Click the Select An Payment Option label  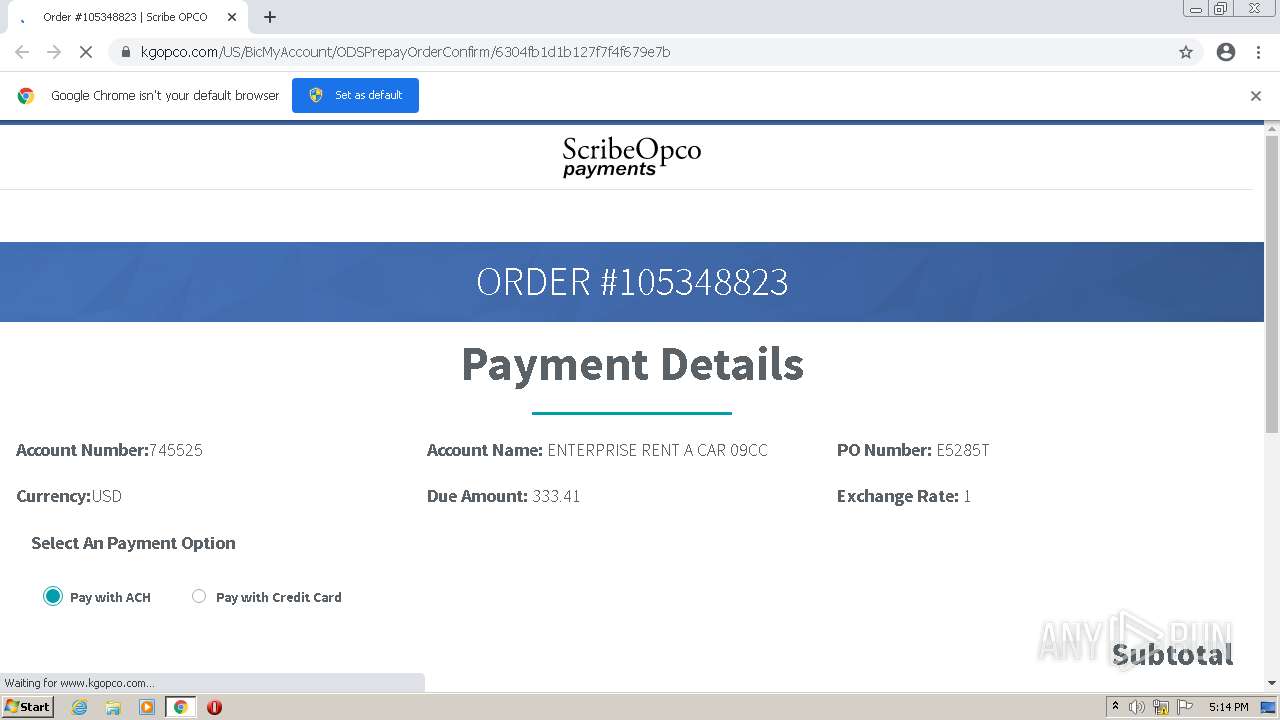(x=133, y=543)
